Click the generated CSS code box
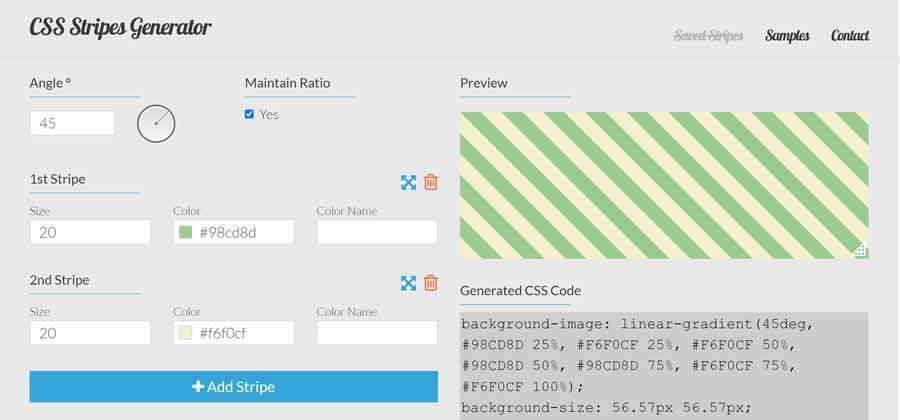900x420 pixels. point(663,366)
